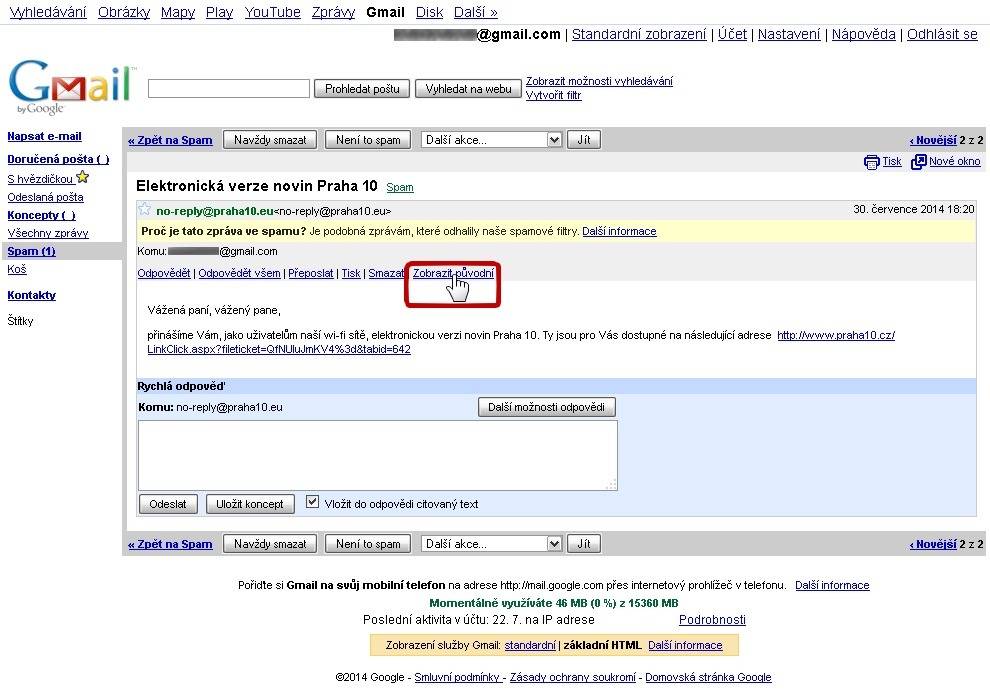Click the Spam label next to the subject
The image size is (990, 695).
tap(400, 187)
